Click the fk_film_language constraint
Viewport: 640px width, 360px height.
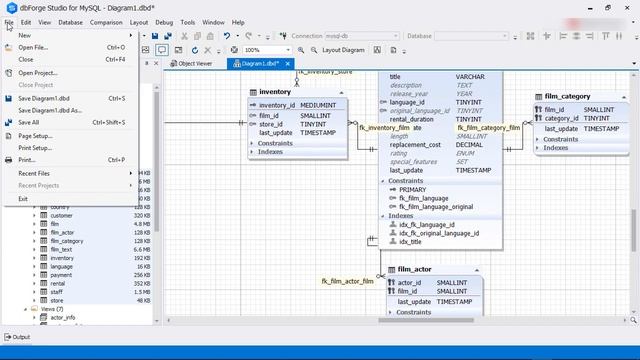point(424,198)
